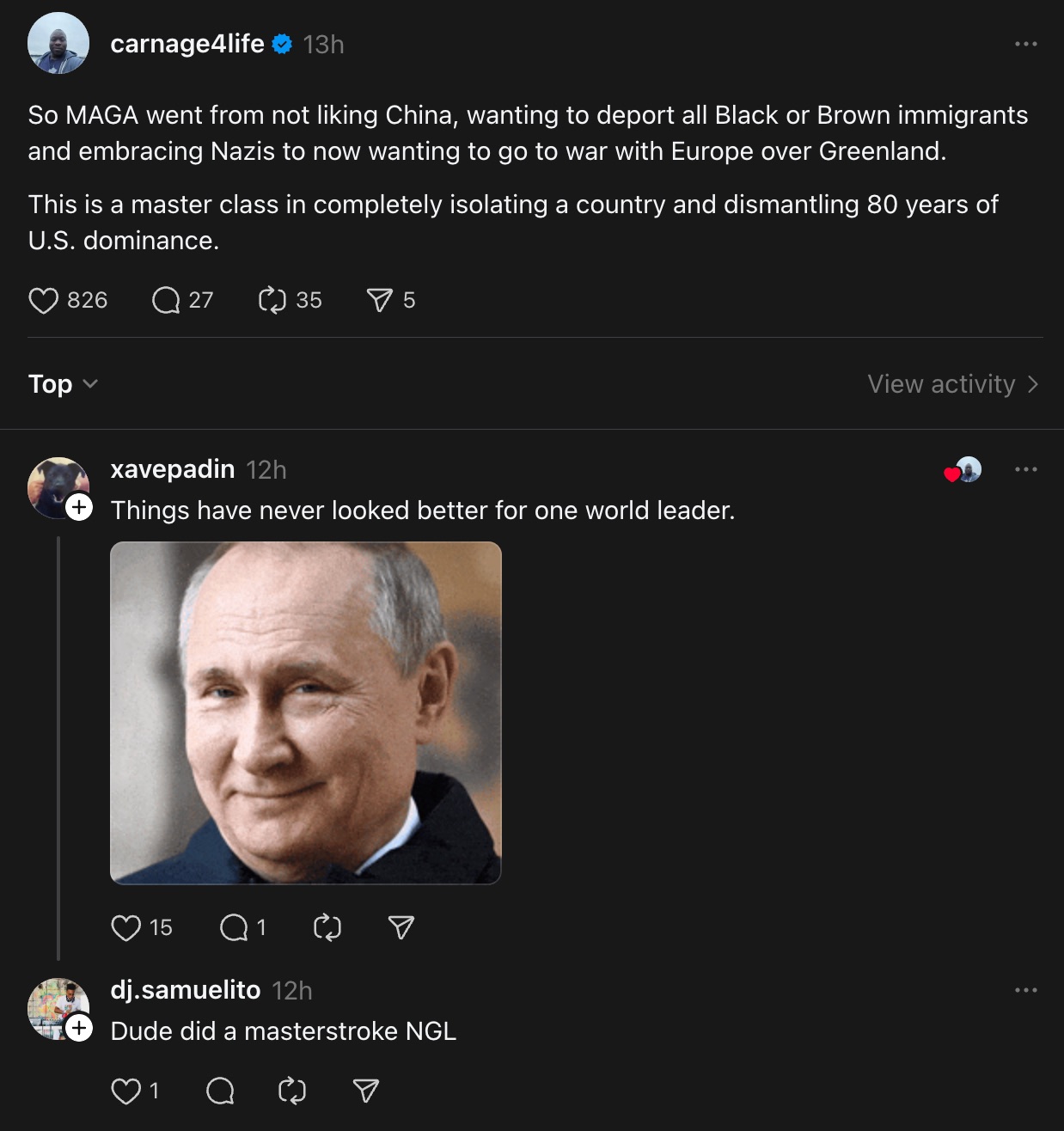Image resolution: width=1064 pixels, height=1131 pixels.
Task: Share dj.samuelito's reply with the send icon
Action: 365,1089
